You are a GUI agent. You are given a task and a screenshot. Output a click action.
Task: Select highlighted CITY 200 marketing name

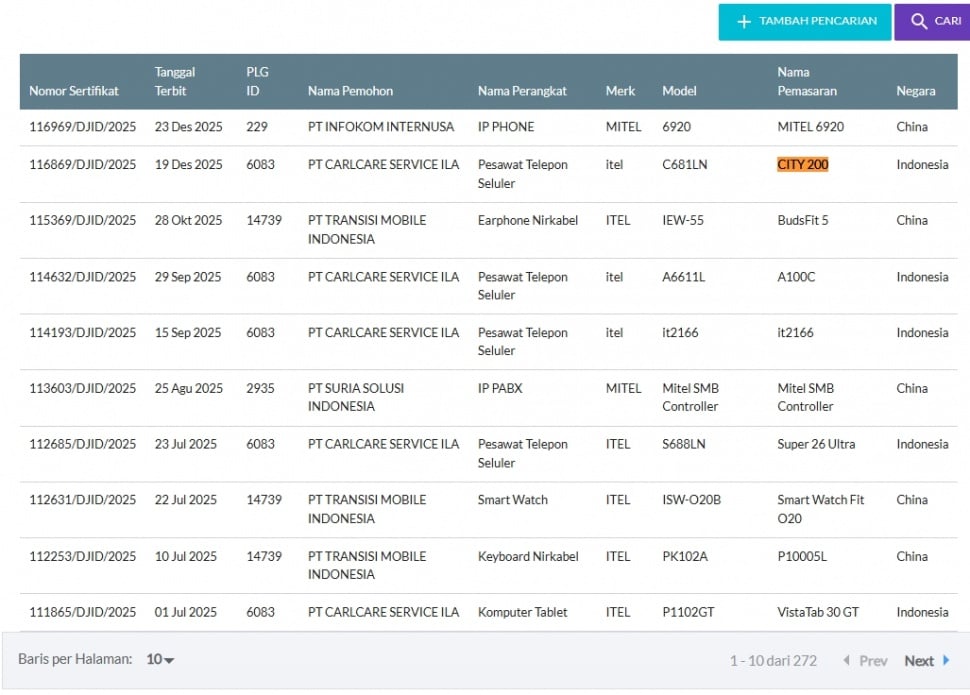point(802,164)
